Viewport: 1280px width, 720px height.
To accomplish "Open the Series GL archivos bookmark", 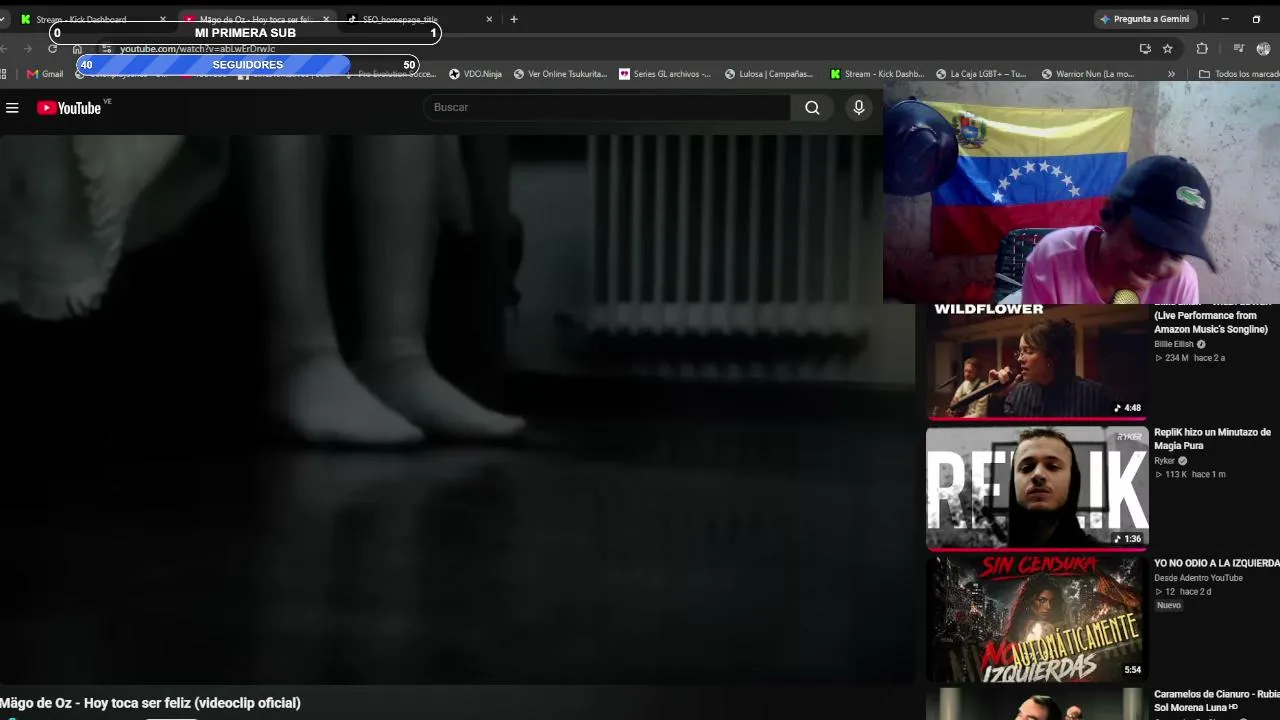I will click(665, 74).
